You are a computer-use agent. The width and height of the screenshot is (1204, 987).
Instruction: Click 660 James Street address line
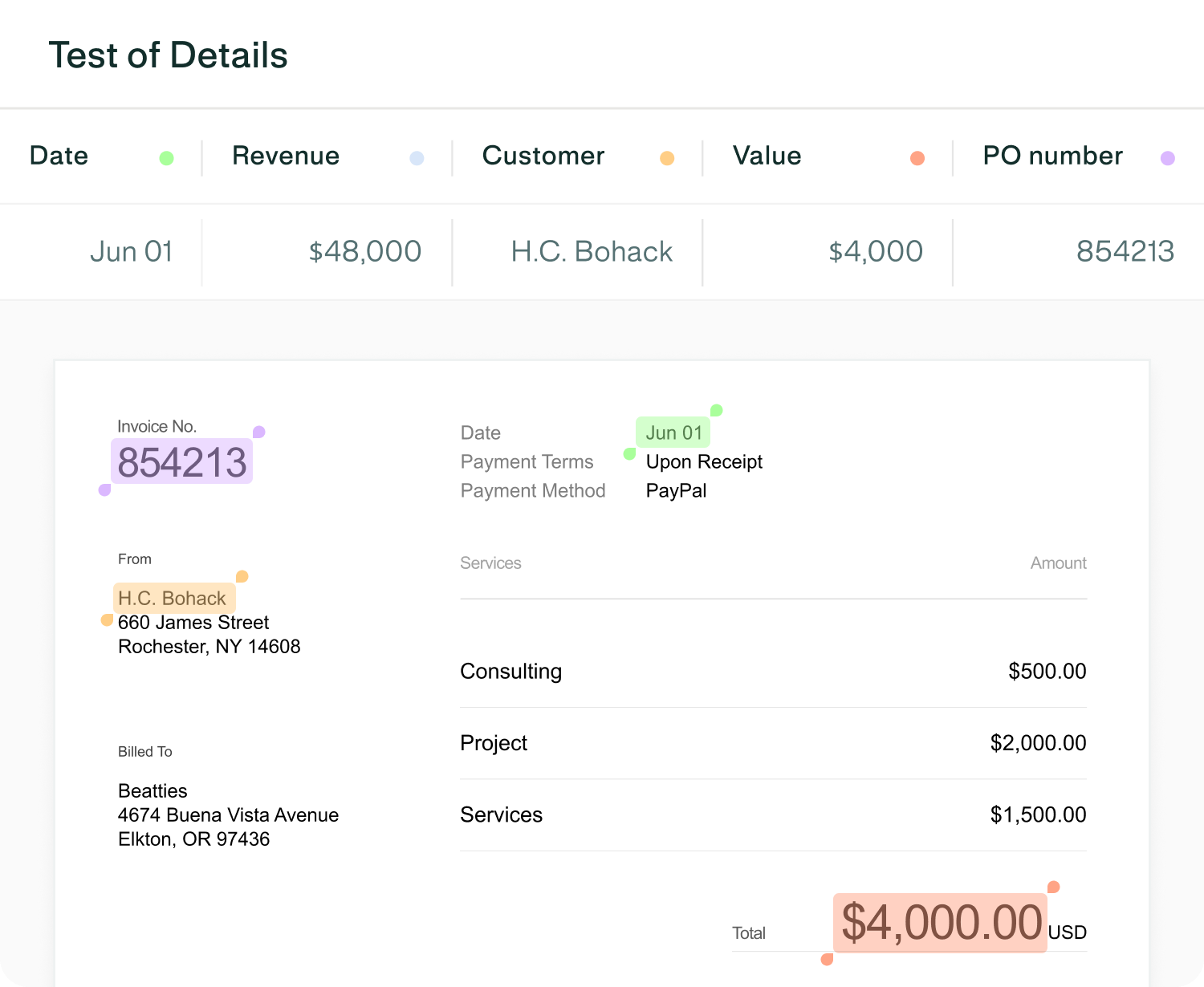[x=193, y=623]
